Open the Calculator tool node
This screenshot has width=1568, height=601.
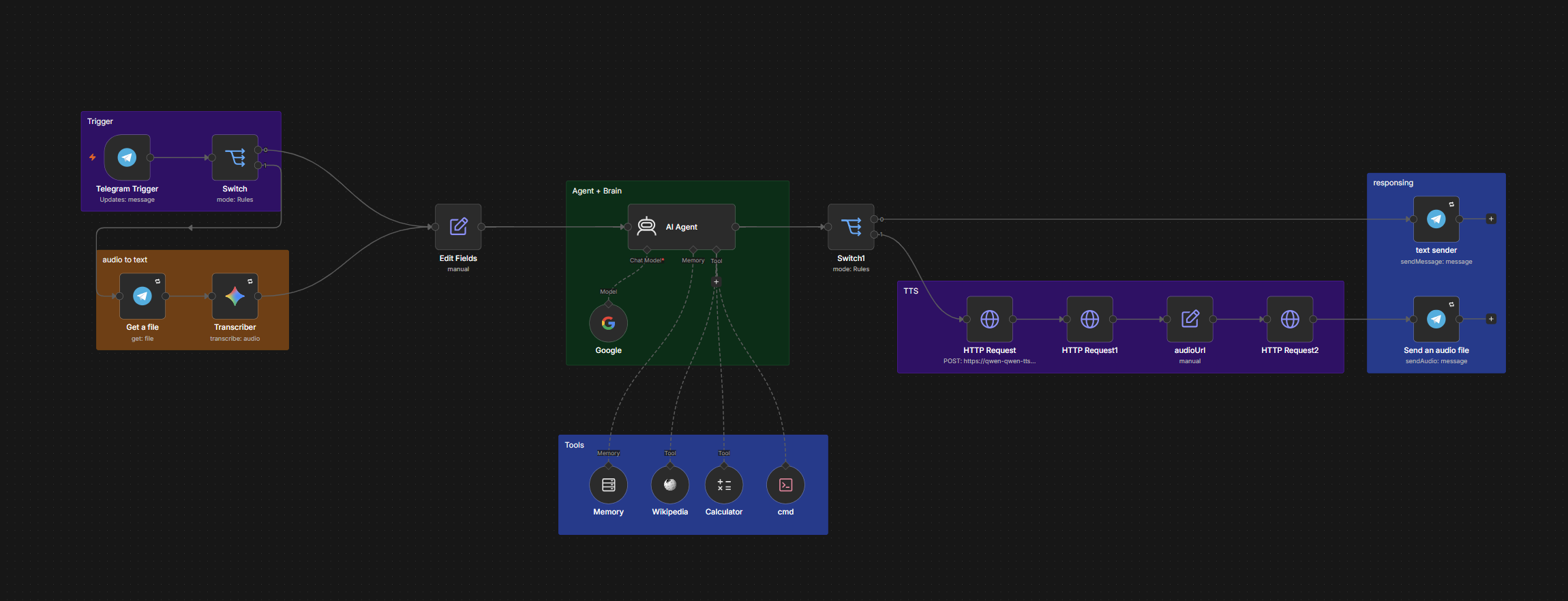724,484
